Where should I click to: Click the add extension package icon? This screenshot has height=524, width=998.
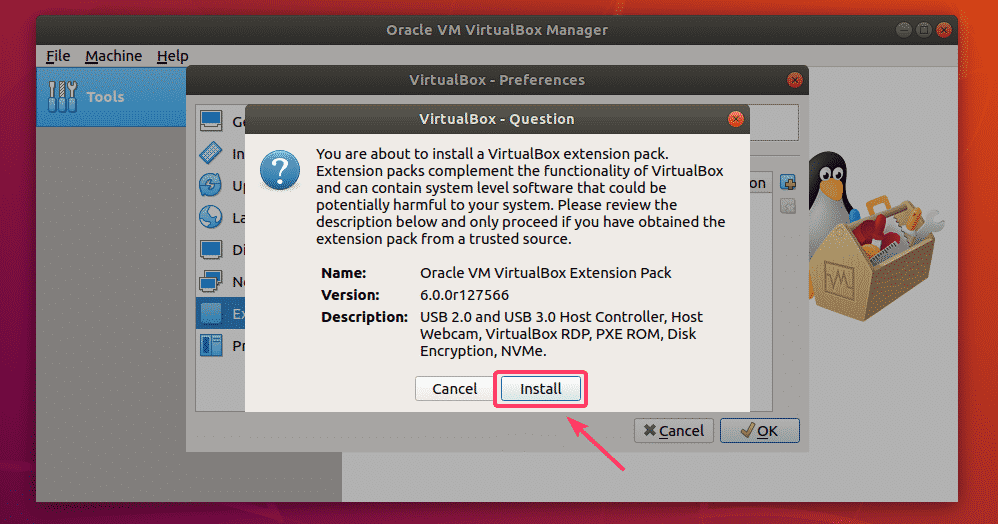[787, 183]
